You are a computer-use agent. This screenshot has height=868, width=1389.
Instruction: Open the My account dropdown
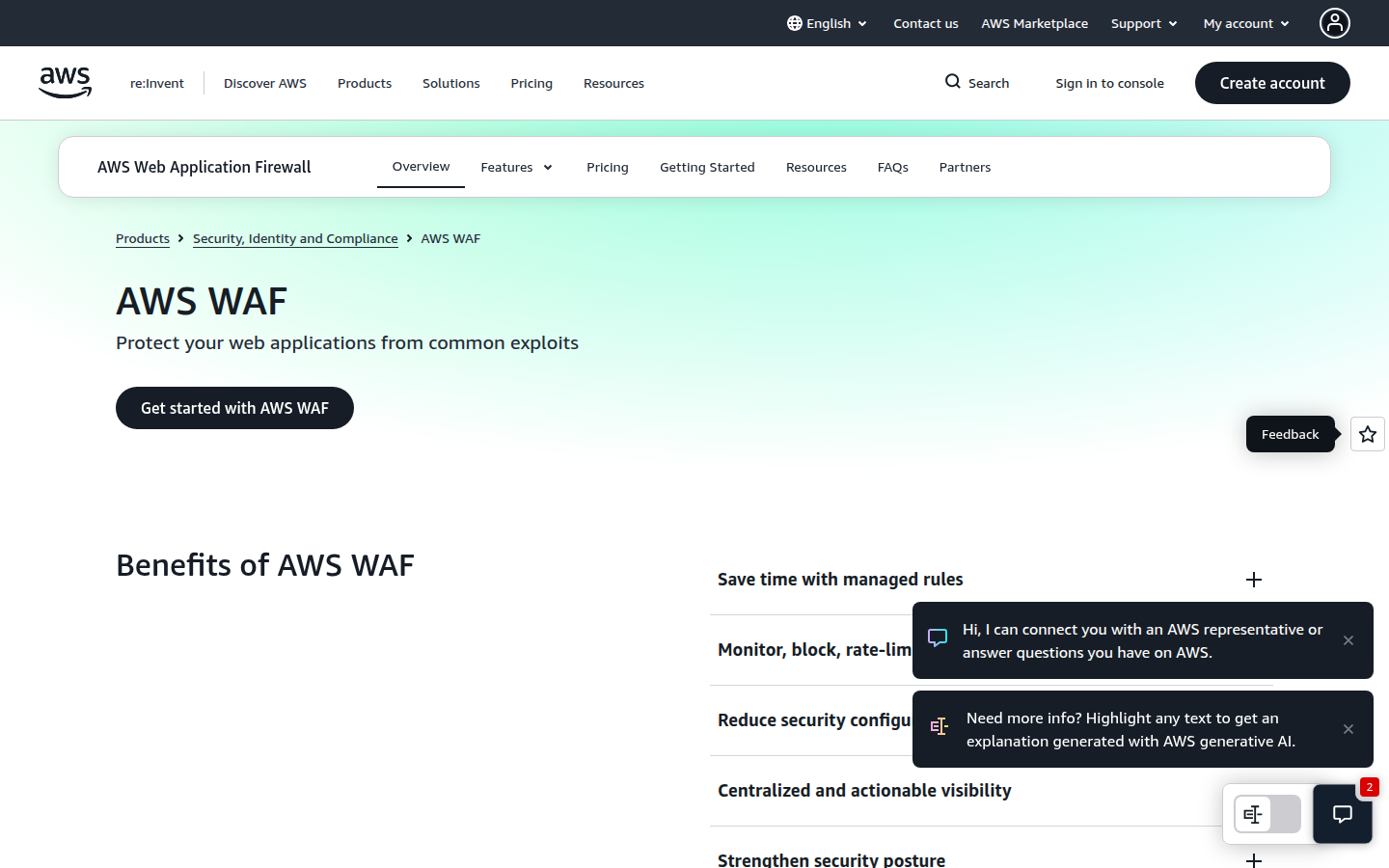1246,23
